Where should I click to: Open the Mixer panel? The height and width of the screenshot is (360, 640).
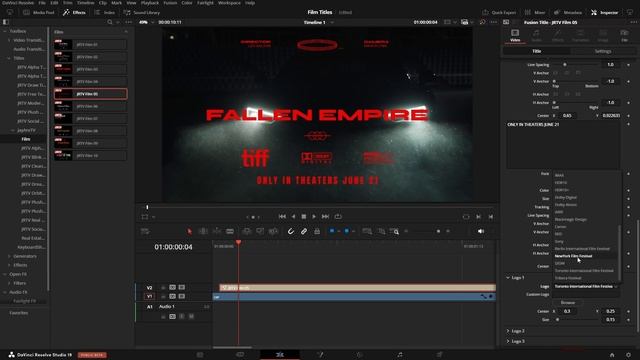[x=535, y=13]
